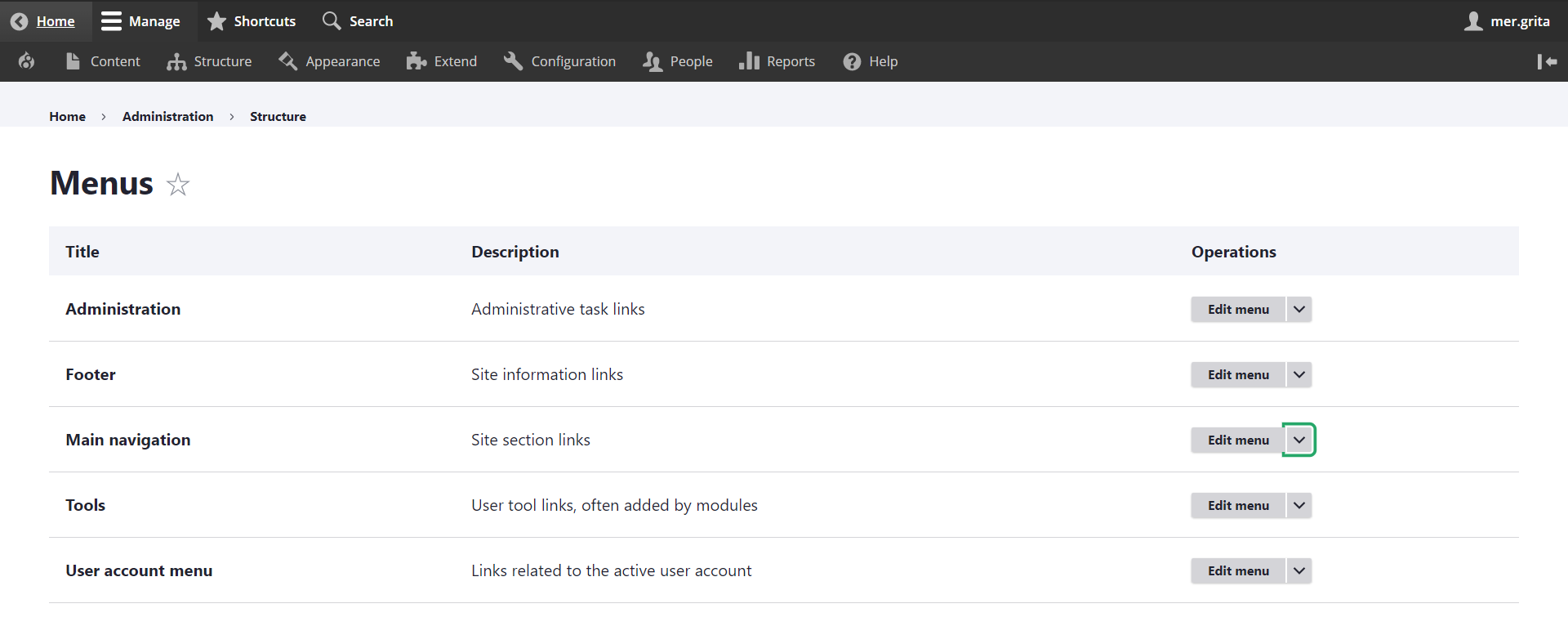
Task: Expand Administration menu operations dropdown
Action: [x=1298, y=309]
